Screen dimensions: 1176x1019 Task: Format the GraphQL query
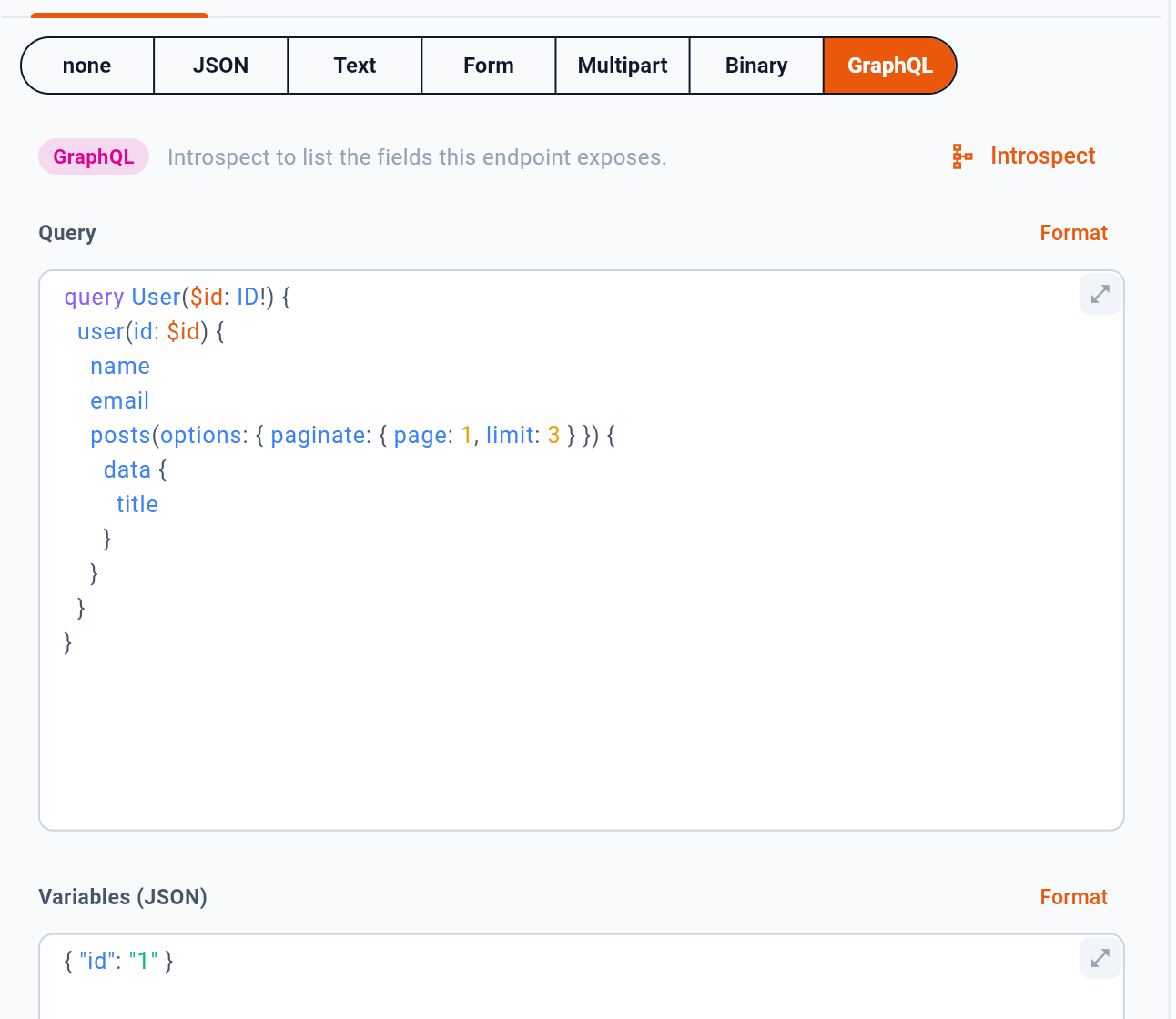(x=1074, y=233)
